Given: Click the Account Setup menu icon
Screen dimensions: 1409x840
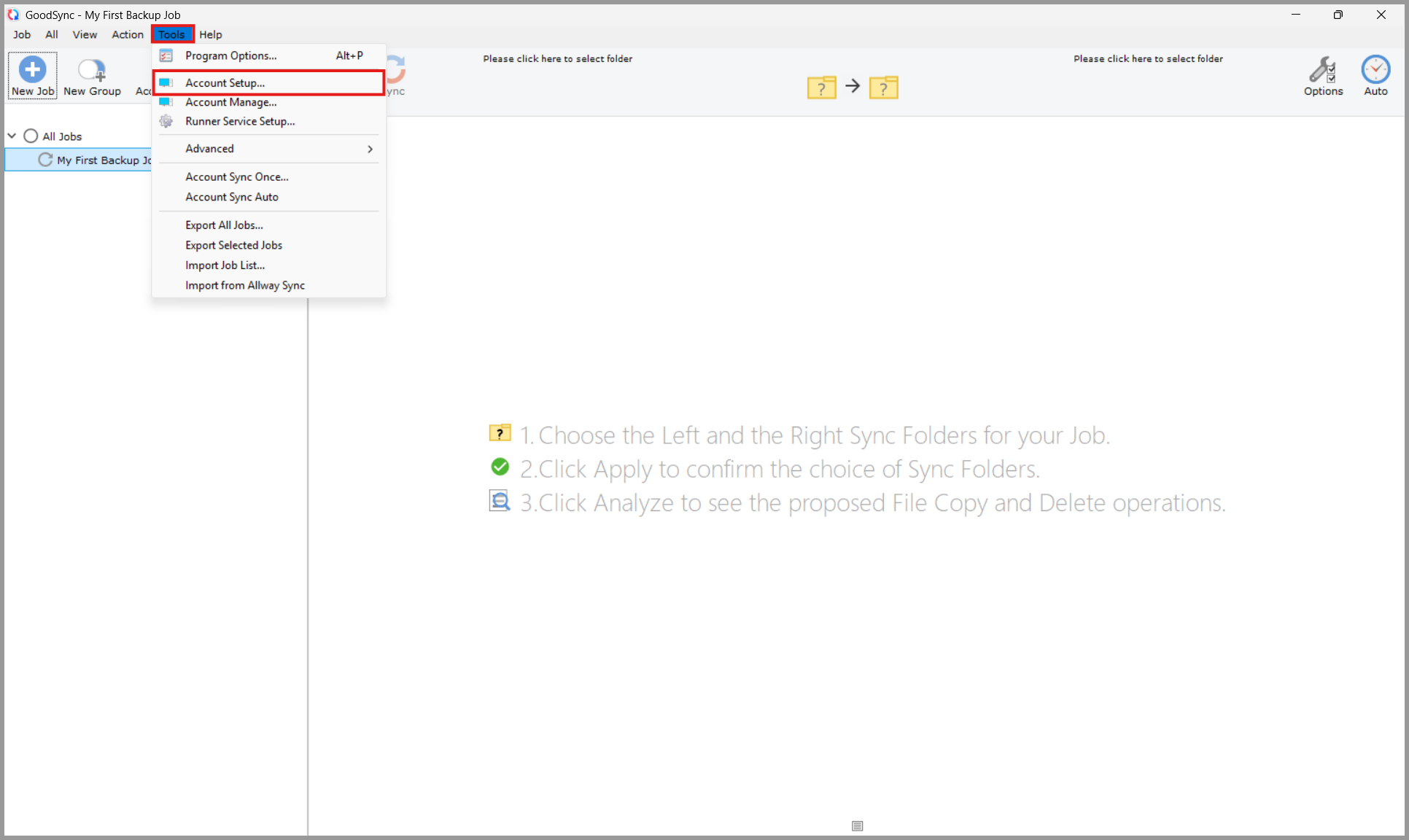Looking at the screenshot, I should pos(166,82).
